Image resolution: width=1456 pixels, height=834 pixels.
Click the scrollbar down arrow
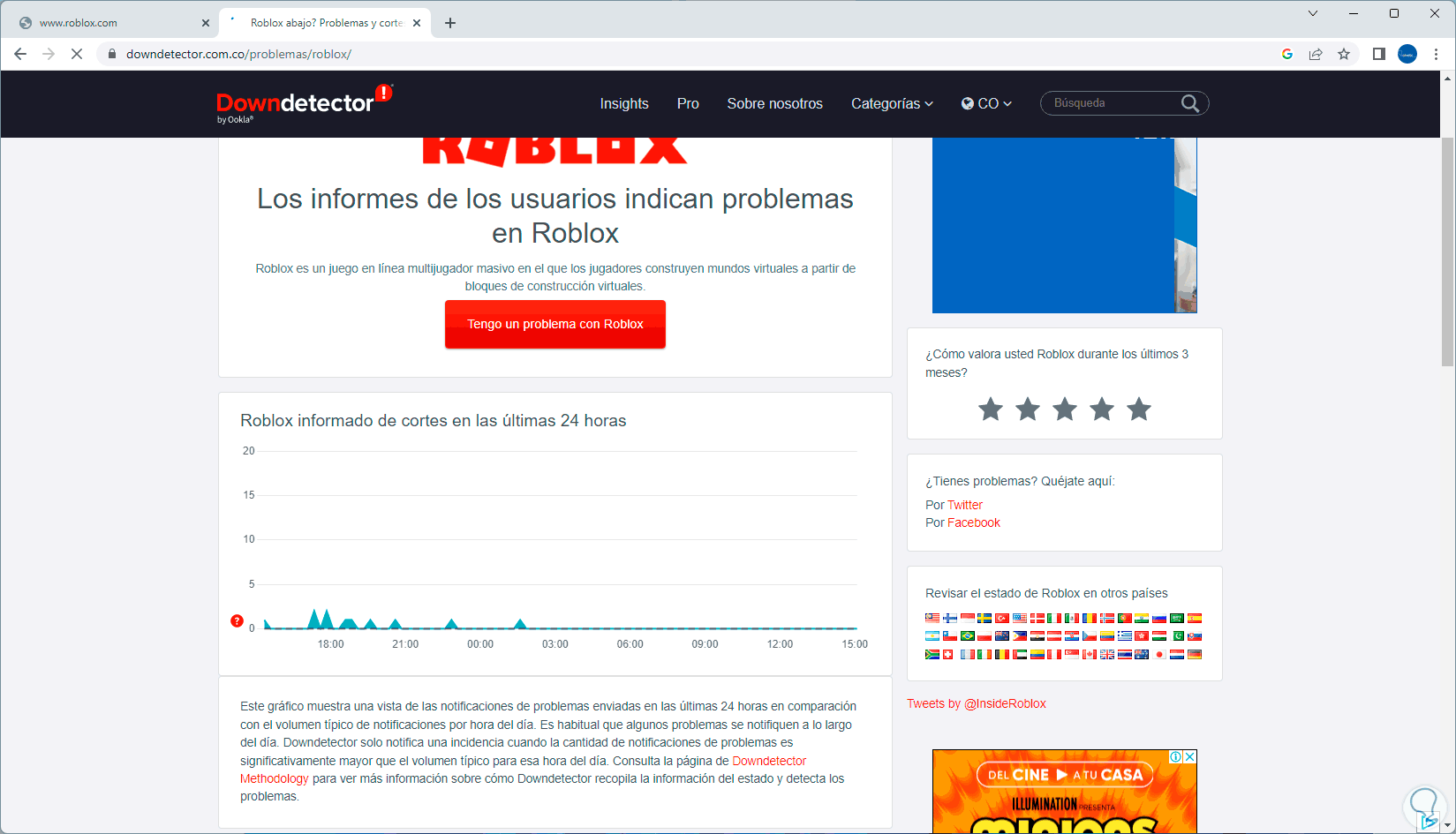[1447, 826]
